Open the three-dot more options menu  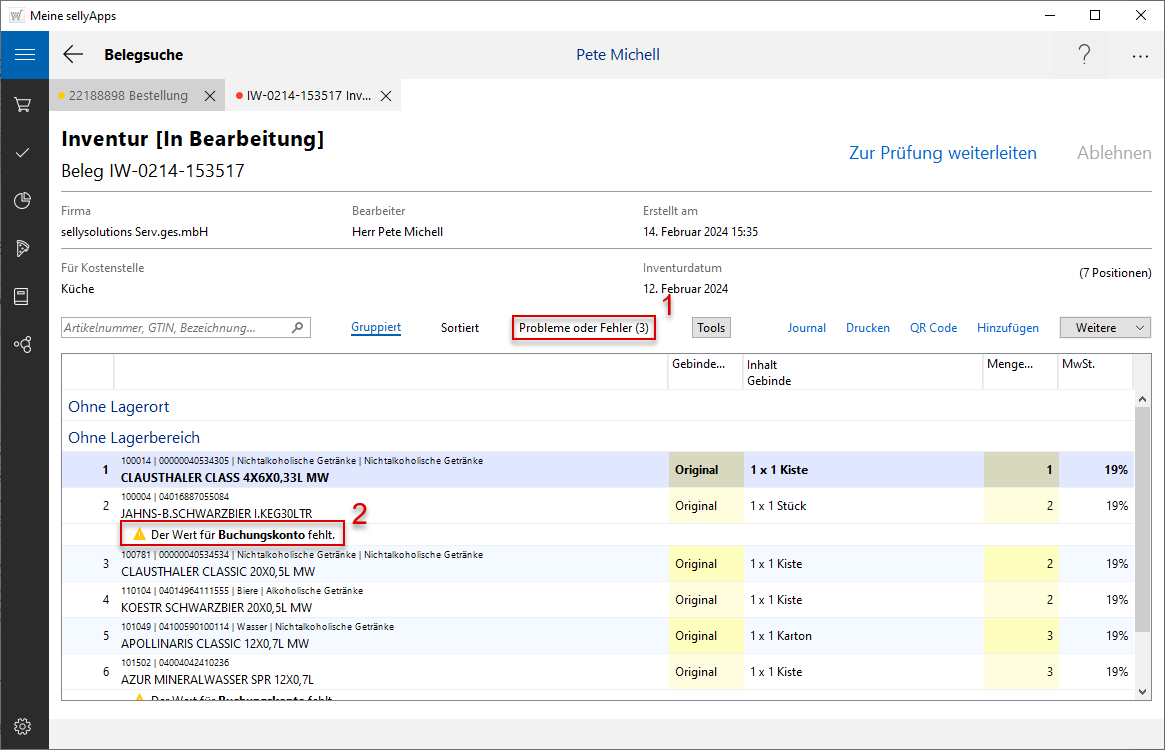tap(1140, 56)
